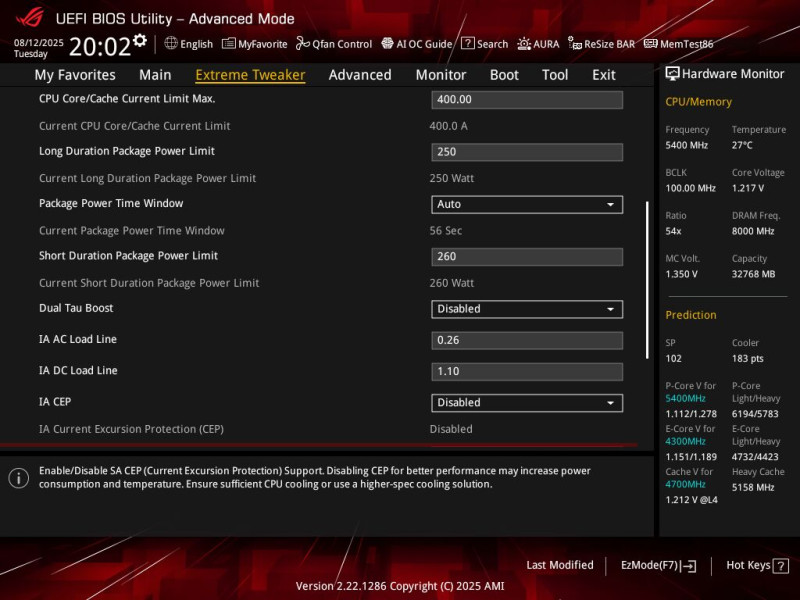Viewport: 800px width, 600px height.
Task: Click the ROG logo icon
Action: 30,17
